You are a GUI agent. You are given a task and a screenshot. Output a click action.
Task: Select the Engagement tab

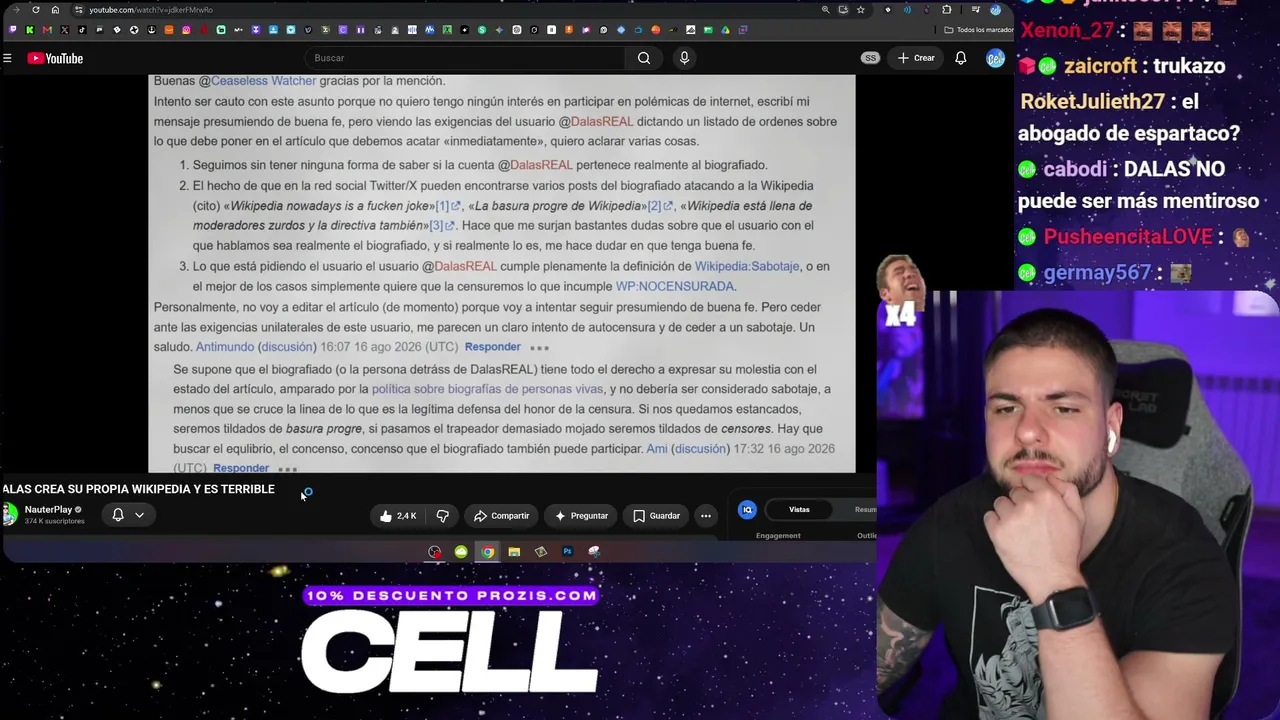(x=778, y=536)
